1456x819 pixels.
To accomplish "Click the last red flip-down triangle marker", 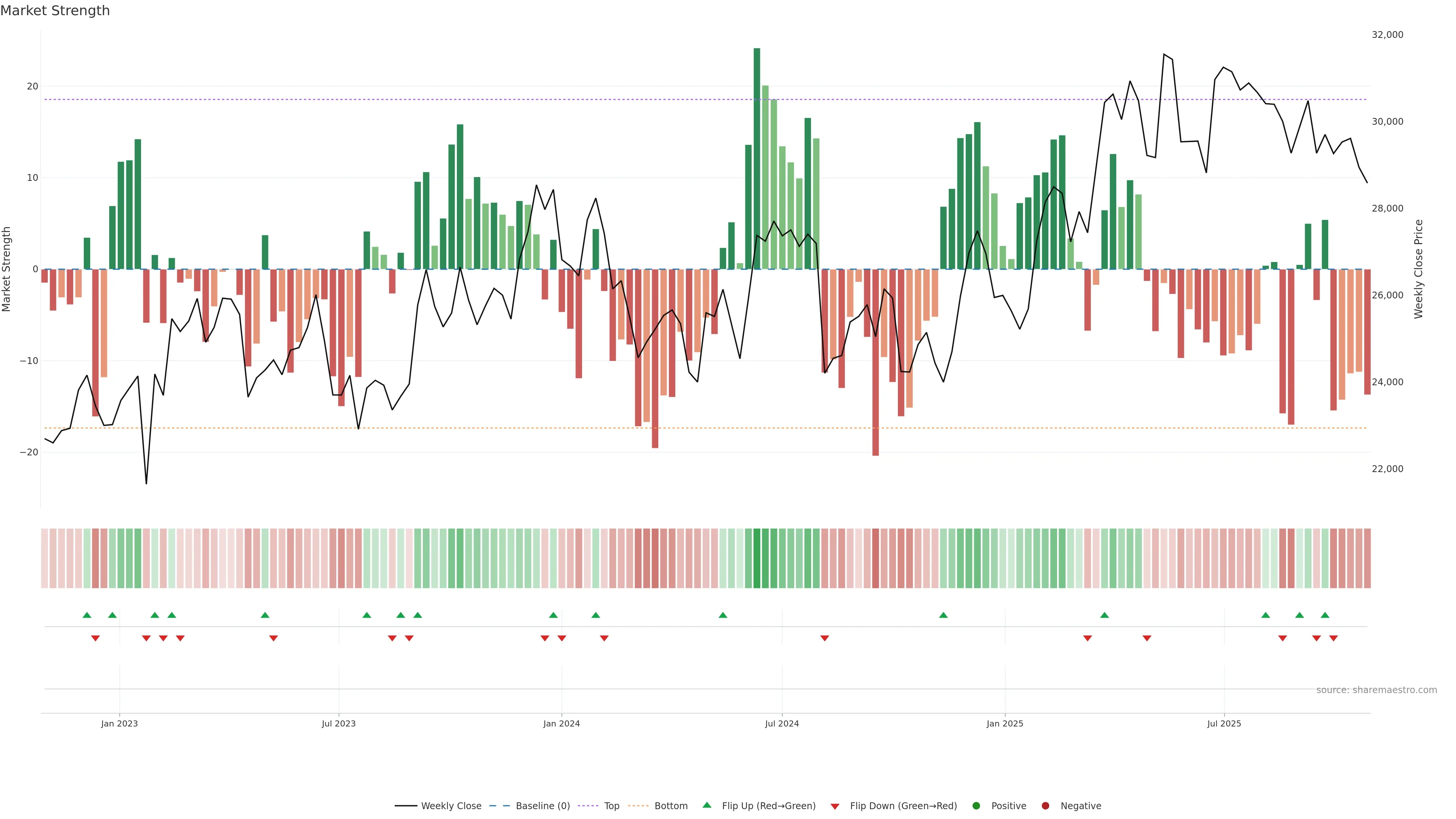I will (x=1334, y=638).
